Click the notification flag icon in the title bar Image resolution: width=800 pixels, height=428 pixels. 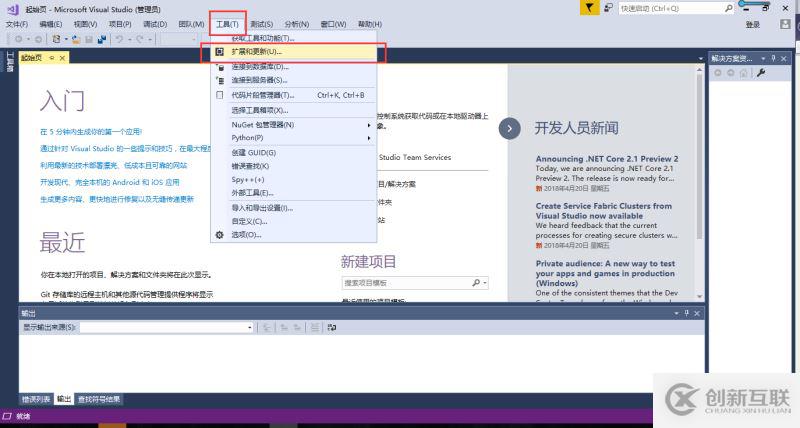coord(589,8)
